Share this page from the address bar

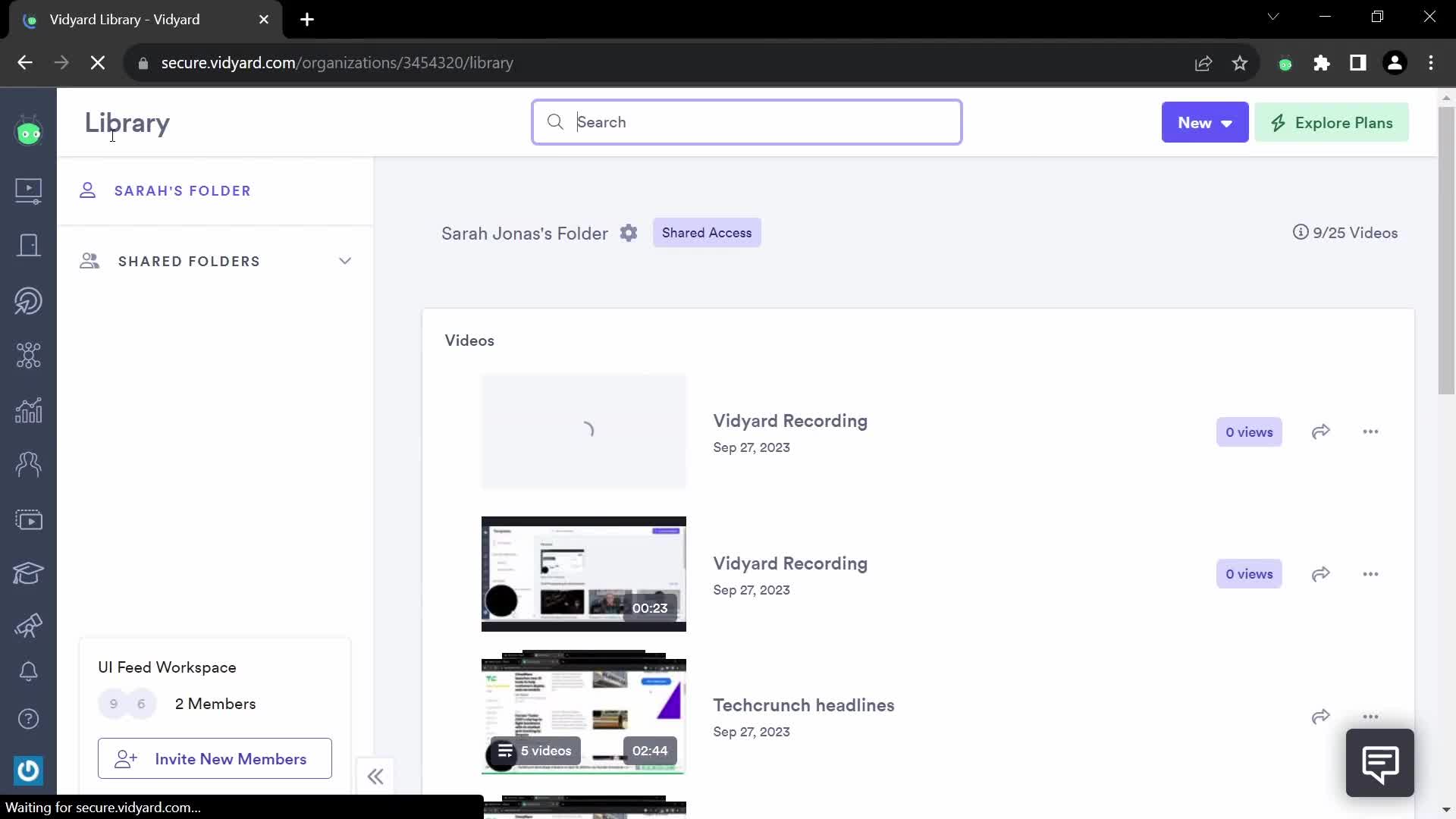1203,63
